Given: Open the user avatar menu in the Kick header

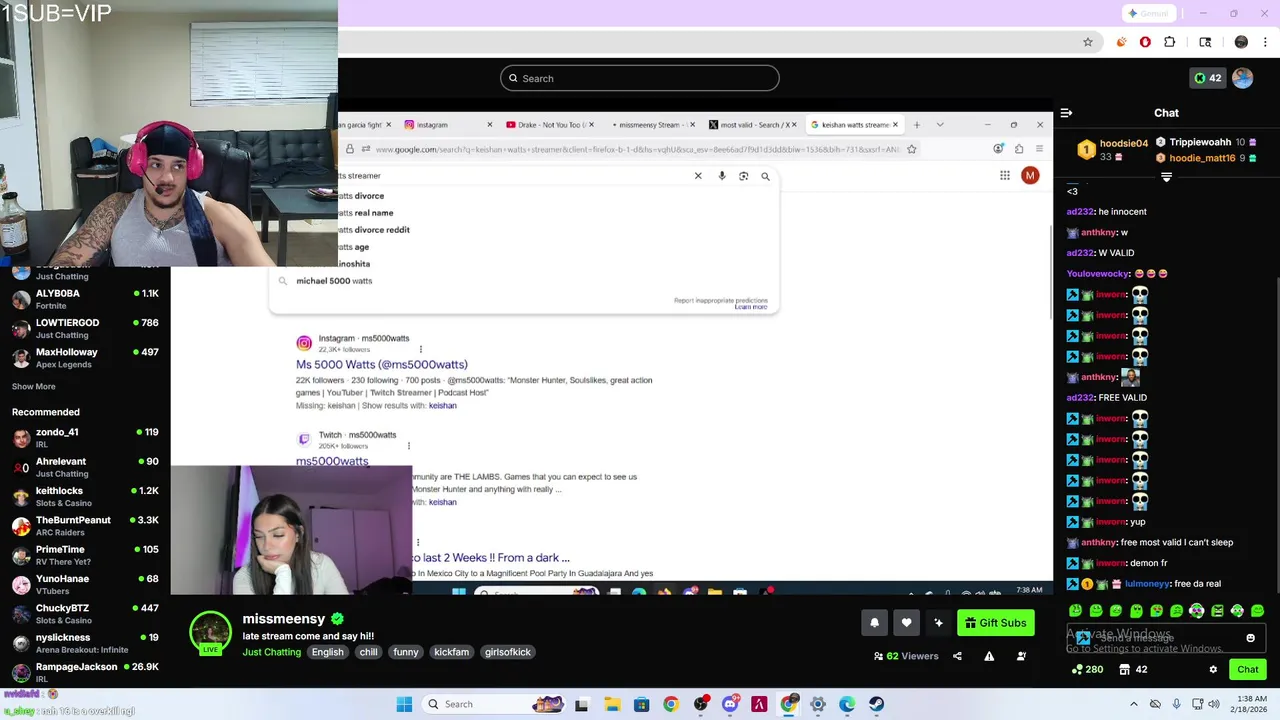Looking at the screenshot, I should coord(1243,78).
